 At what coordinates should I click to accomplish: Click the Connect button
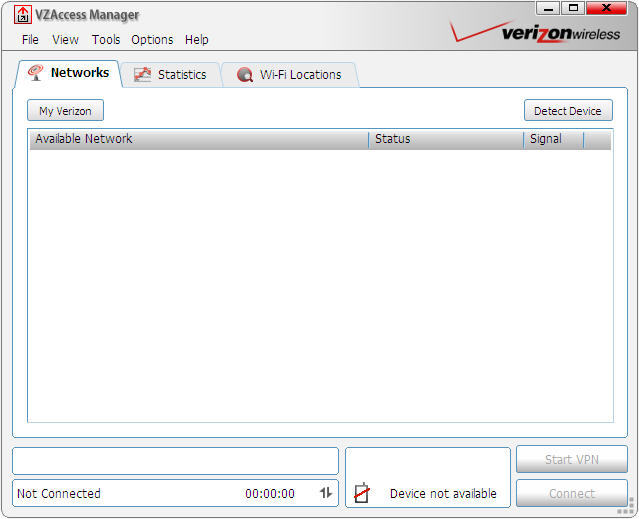point(571,493)
